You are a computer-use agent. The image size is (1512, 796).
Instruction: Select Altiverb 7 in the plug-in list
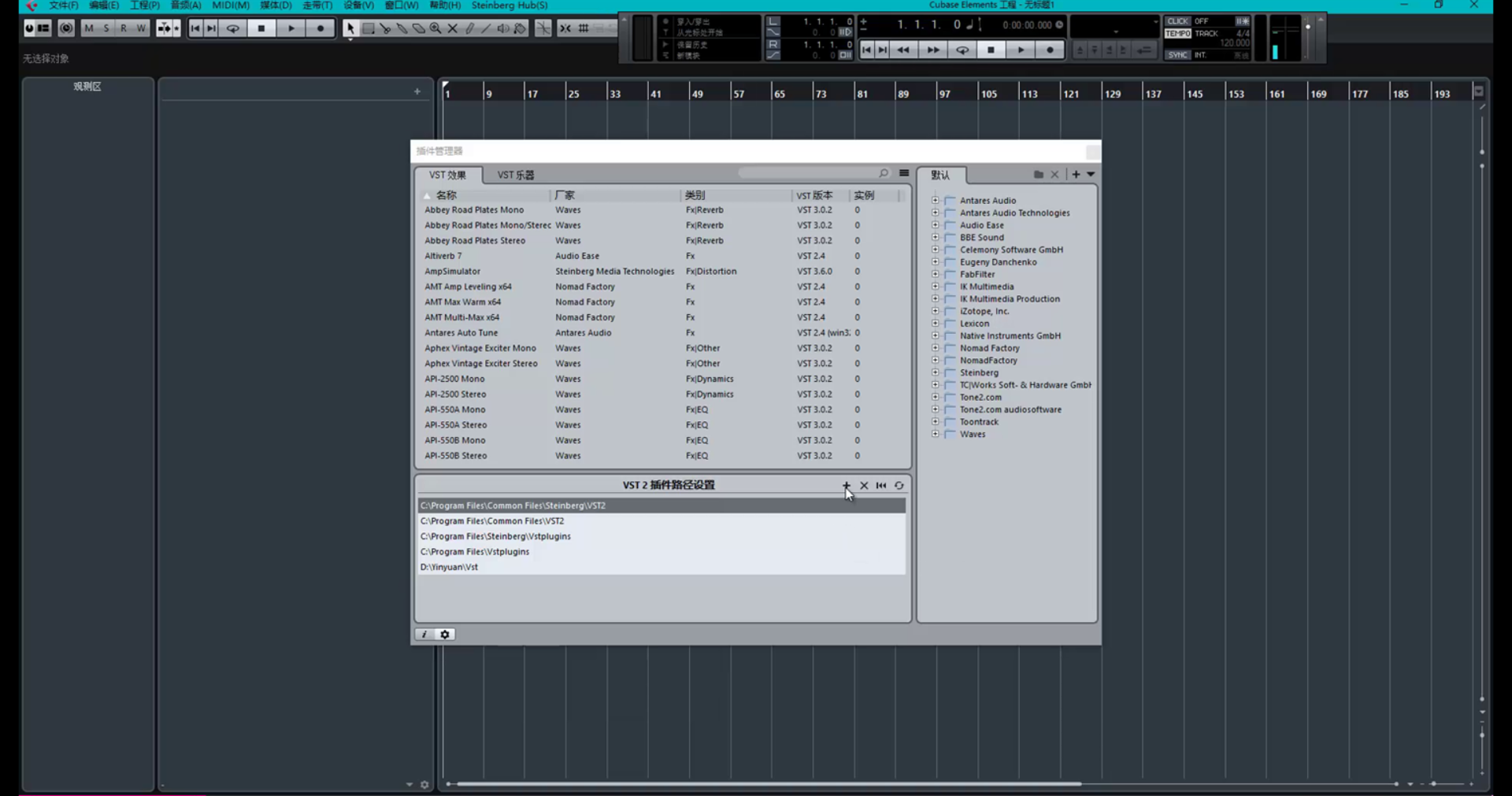click(x=443, y=256)
